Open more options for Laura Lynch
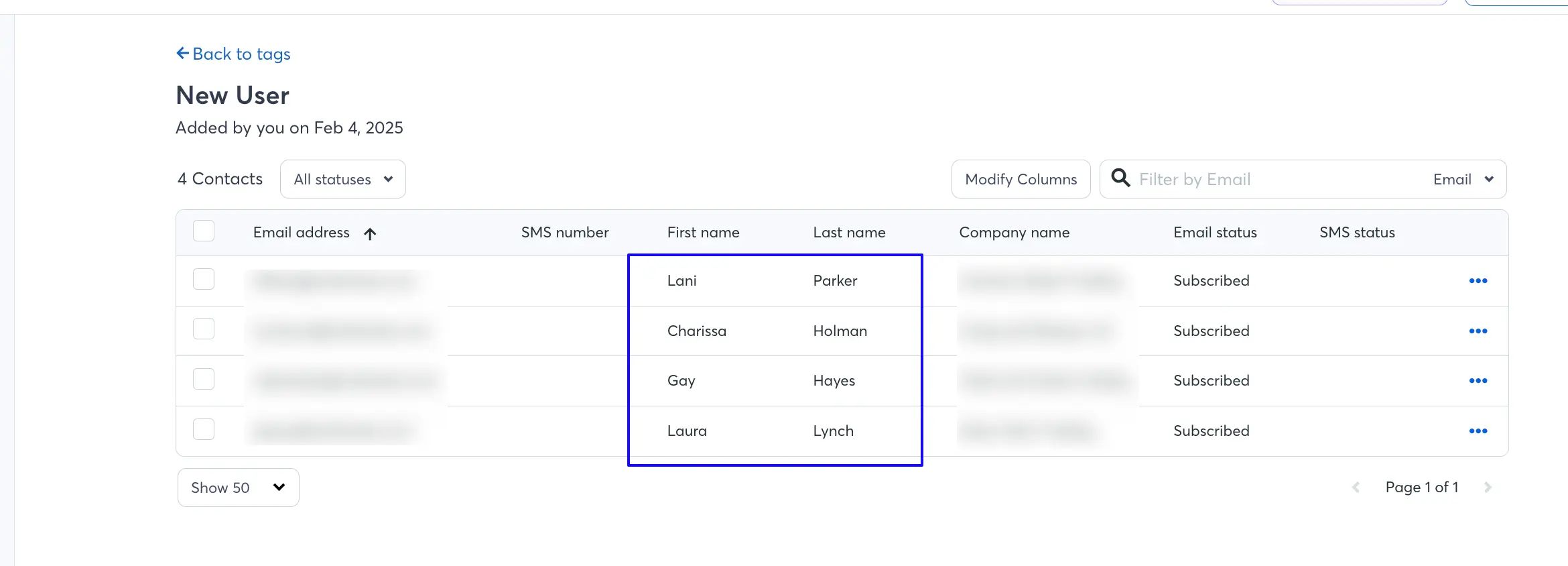Image resolution: width=1568 pixels, height=566 pixels. pos(1478,431)
